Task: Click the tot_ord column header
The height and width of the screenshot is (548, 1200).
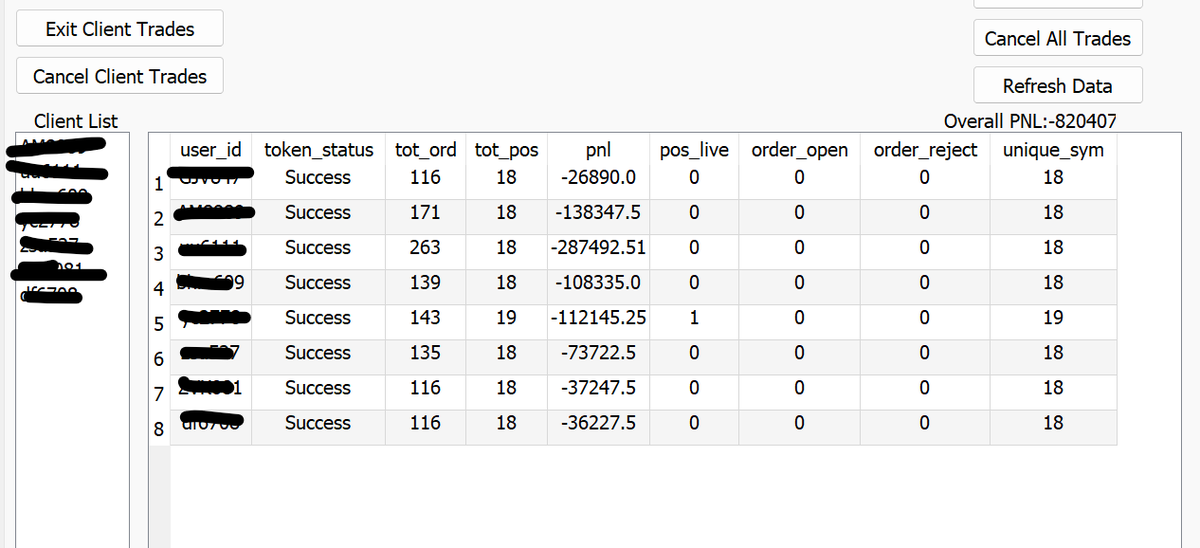Action: tap(426, 150)
